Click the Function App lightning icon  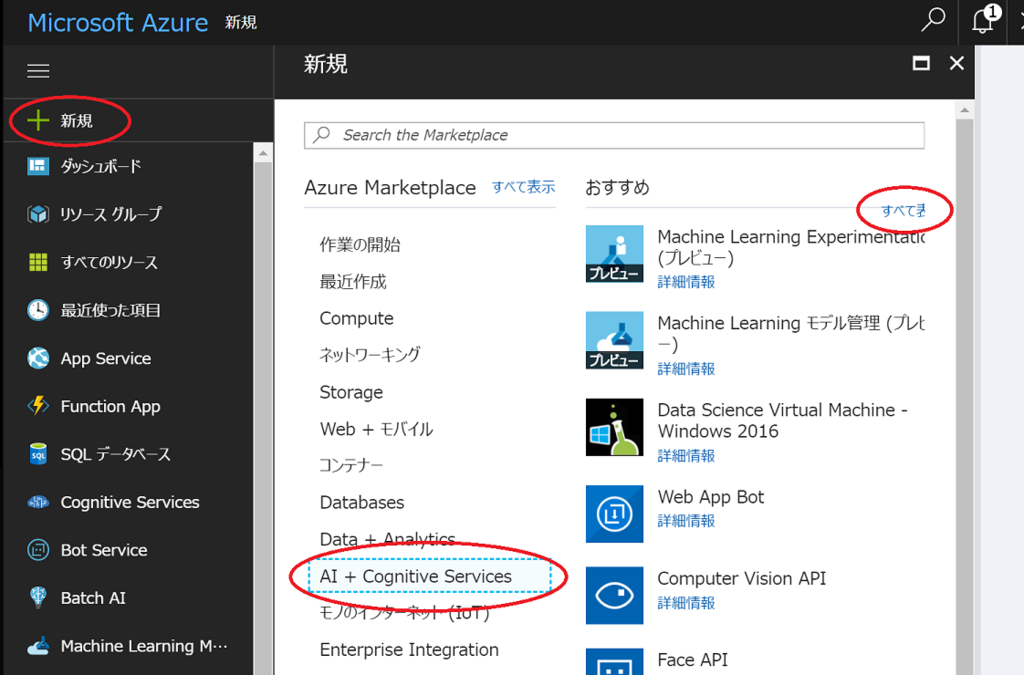coord(38,405)
